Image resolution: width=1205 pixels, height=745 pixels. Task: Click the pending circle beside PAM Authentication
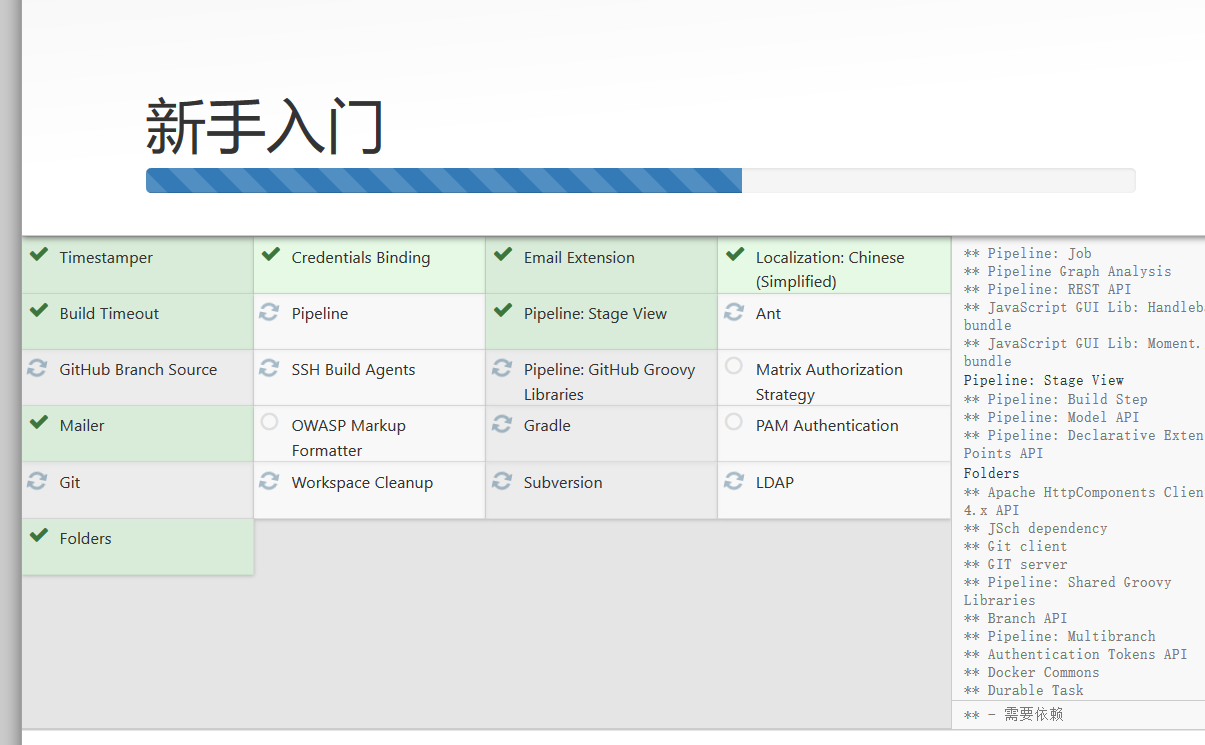pyautogui.click(x=734, y=422)
